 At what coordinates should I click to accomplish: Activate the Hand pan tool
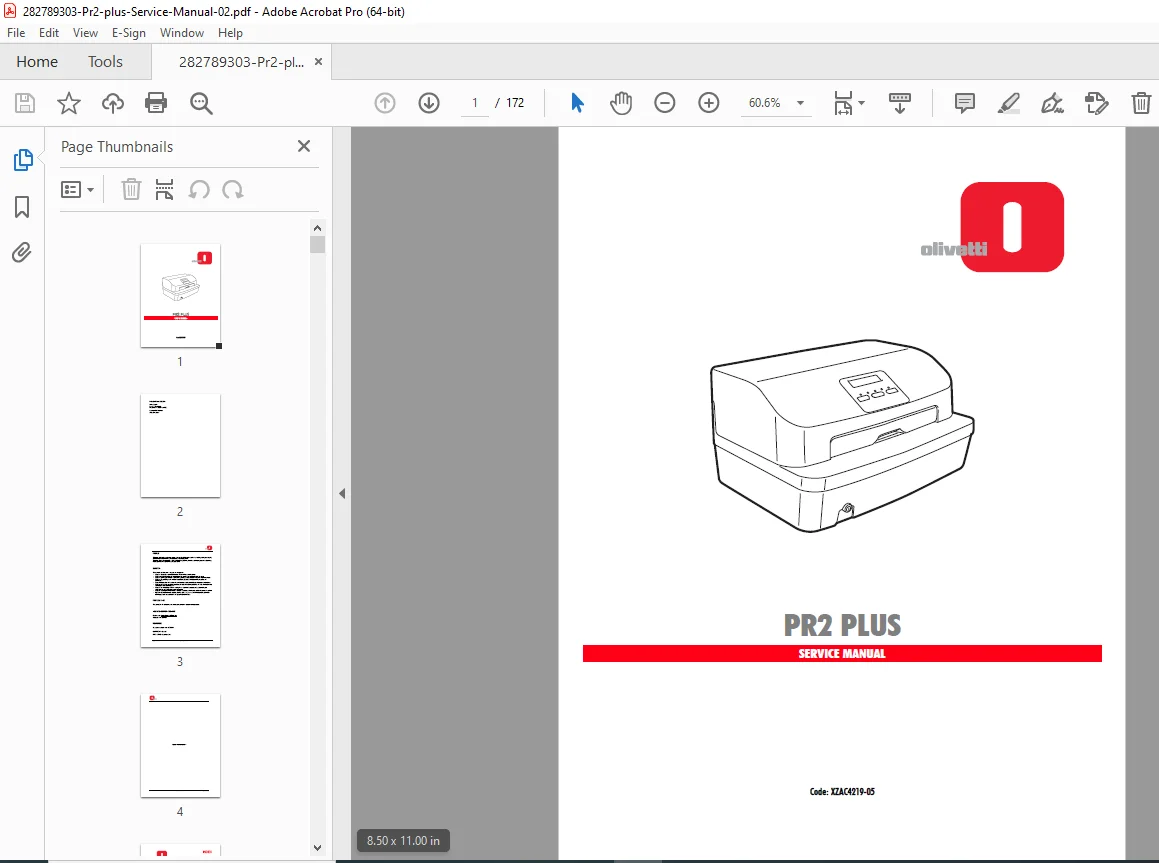tap(621, 103)
